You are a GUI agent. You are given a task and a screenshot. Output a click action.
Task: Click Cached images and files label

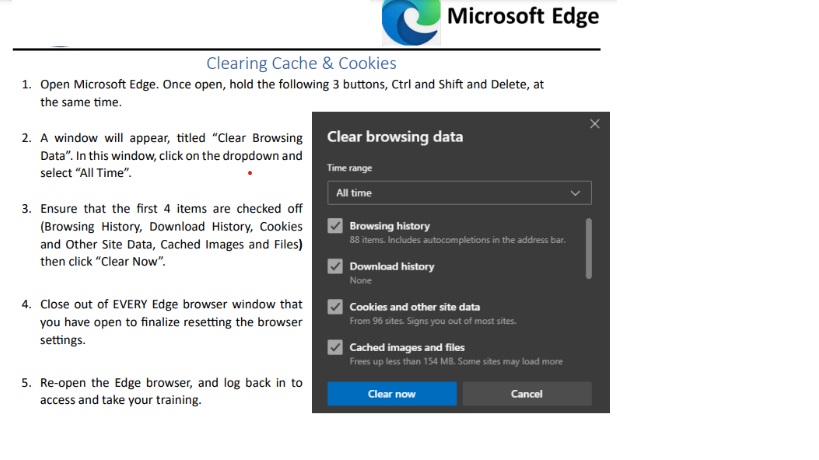(x=407, y=347)
